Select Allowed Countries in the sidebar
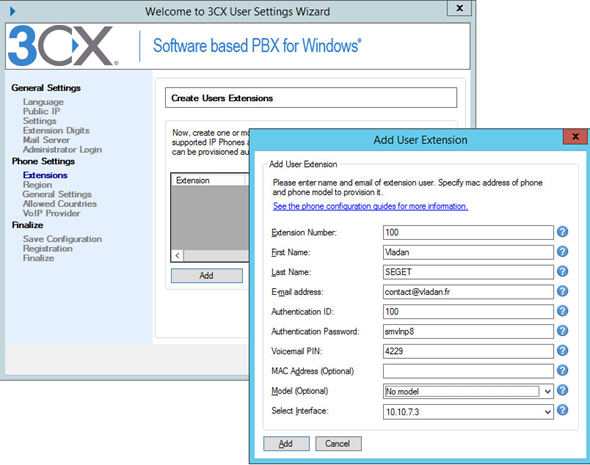 [x=60, y=204]
